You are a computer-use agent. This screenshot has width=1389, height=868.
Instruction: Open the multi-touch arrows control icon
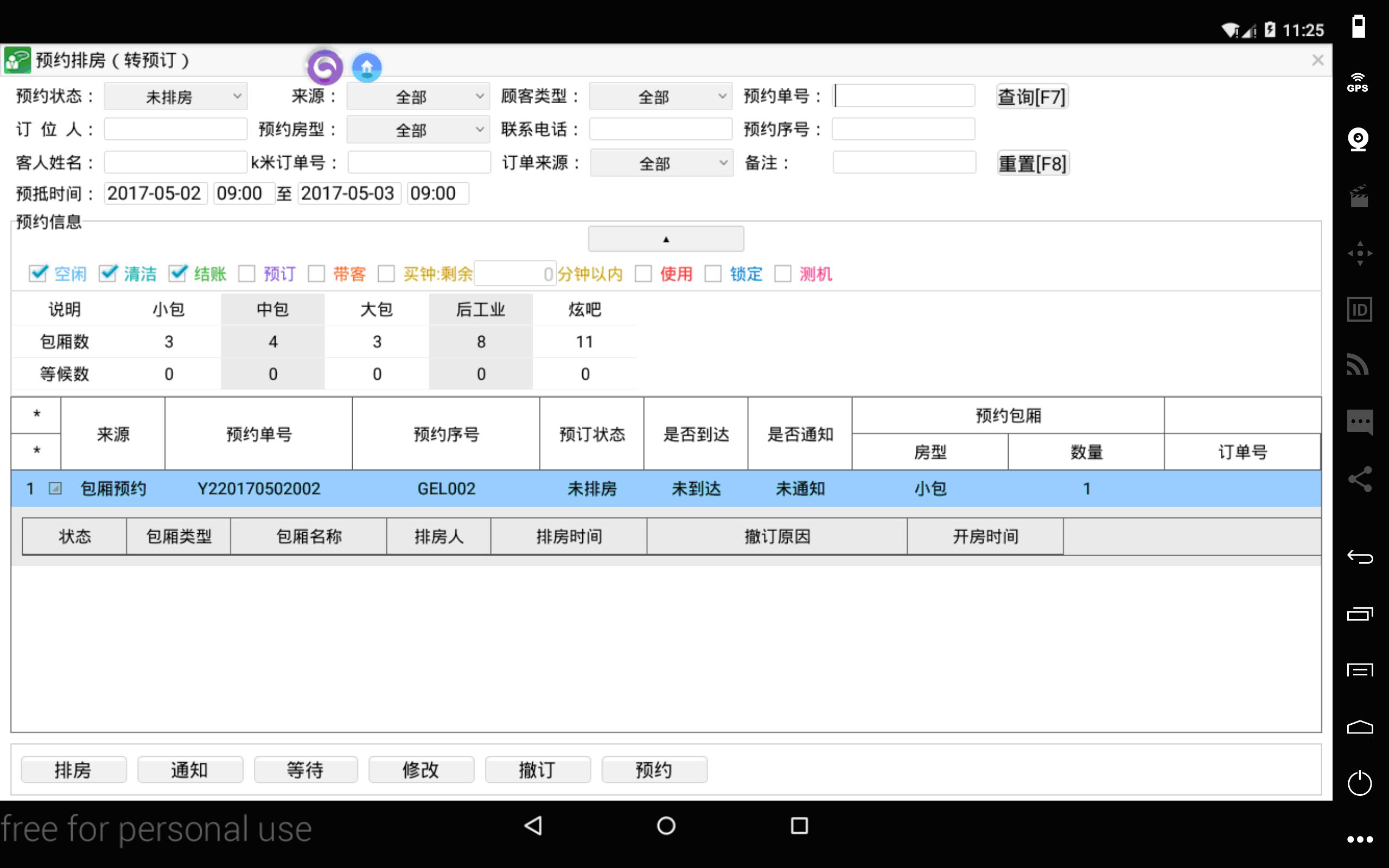[x=1360, y=253]
